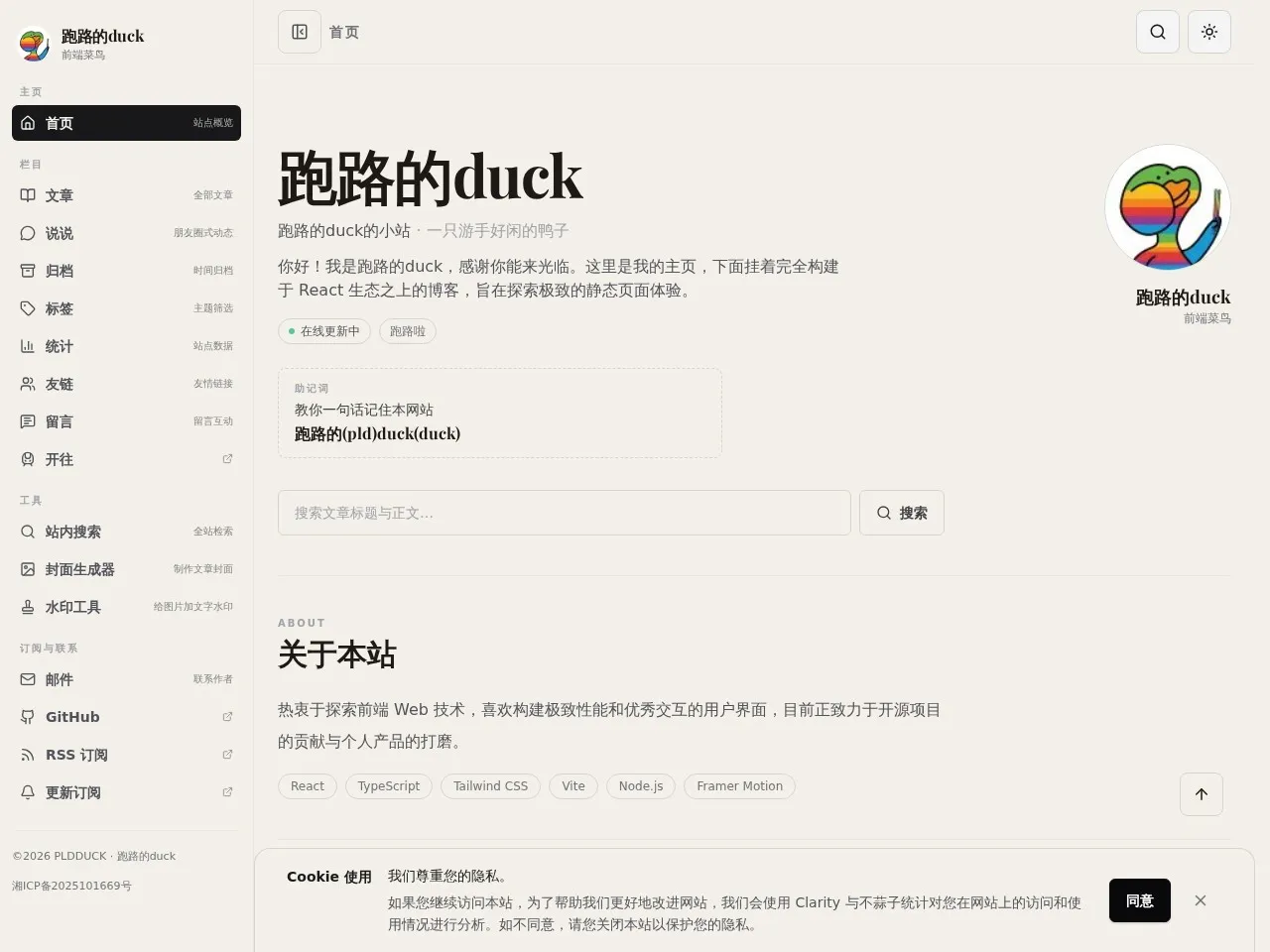
Task: Click the GitHub icon in the sidebar
Action: [x=28, y=717]
